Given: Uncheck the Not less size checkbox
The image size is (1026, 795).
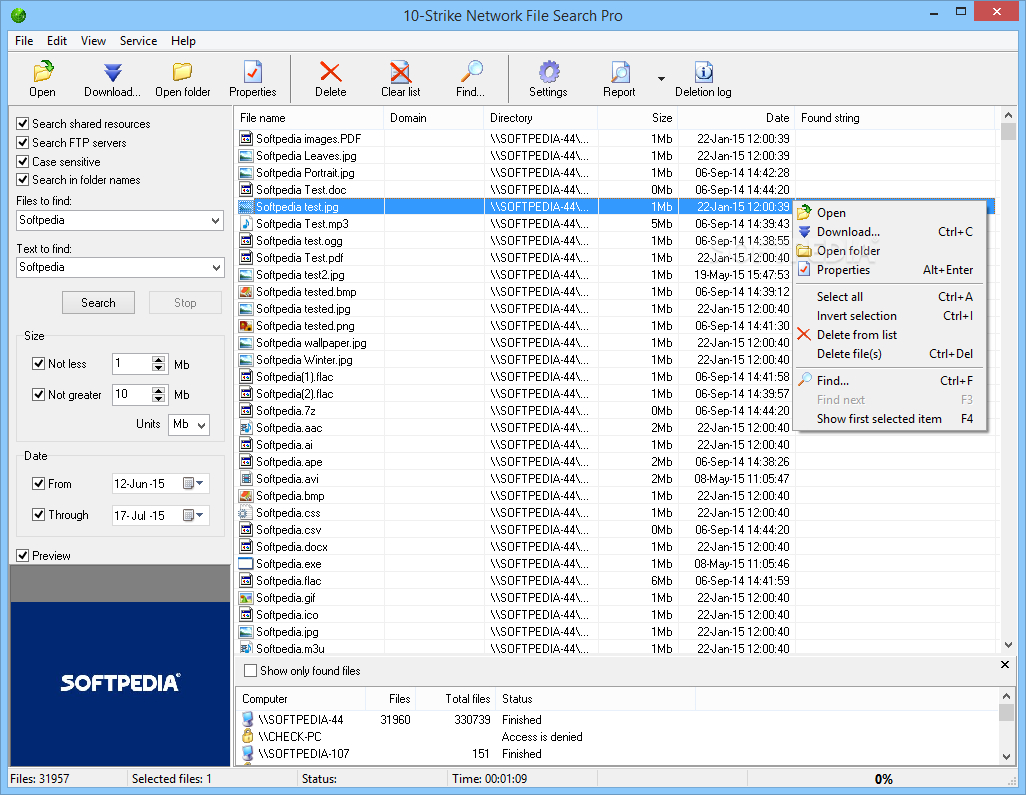Looking at the screenshot, I should [39, 364].
